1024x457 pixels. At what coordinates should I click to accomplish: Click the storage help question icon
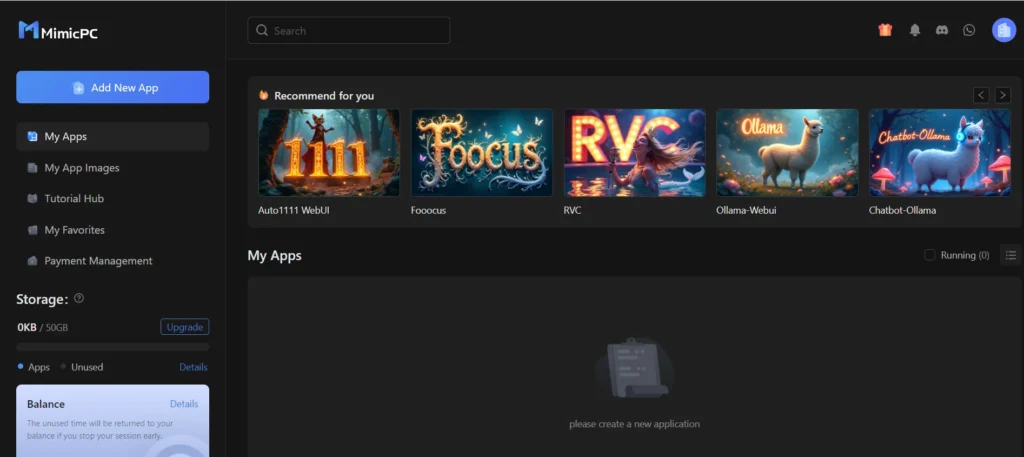79,298
